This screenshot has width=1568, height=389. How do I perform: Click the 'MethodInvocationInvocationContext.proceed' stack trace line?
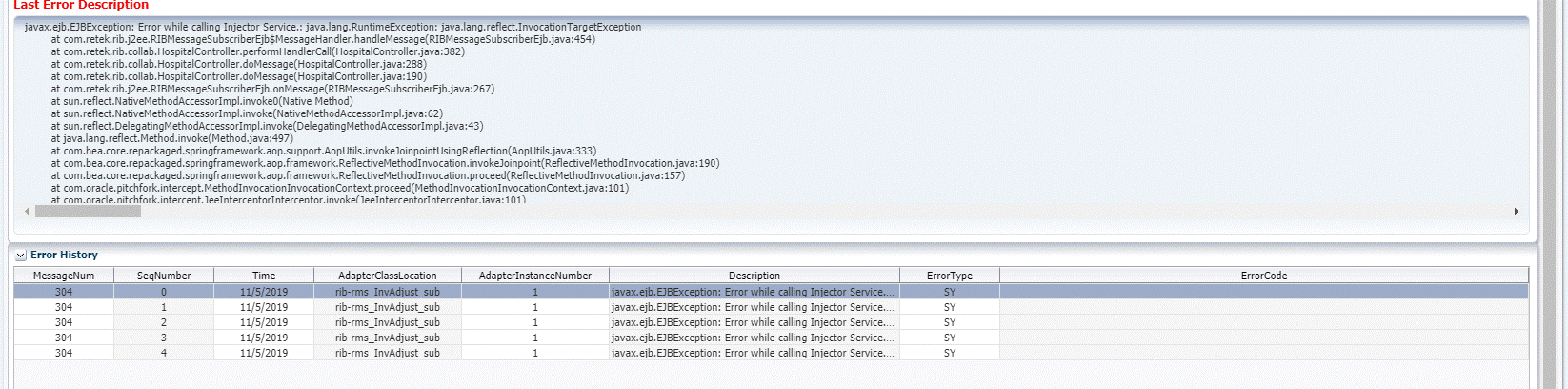(339, 188)
